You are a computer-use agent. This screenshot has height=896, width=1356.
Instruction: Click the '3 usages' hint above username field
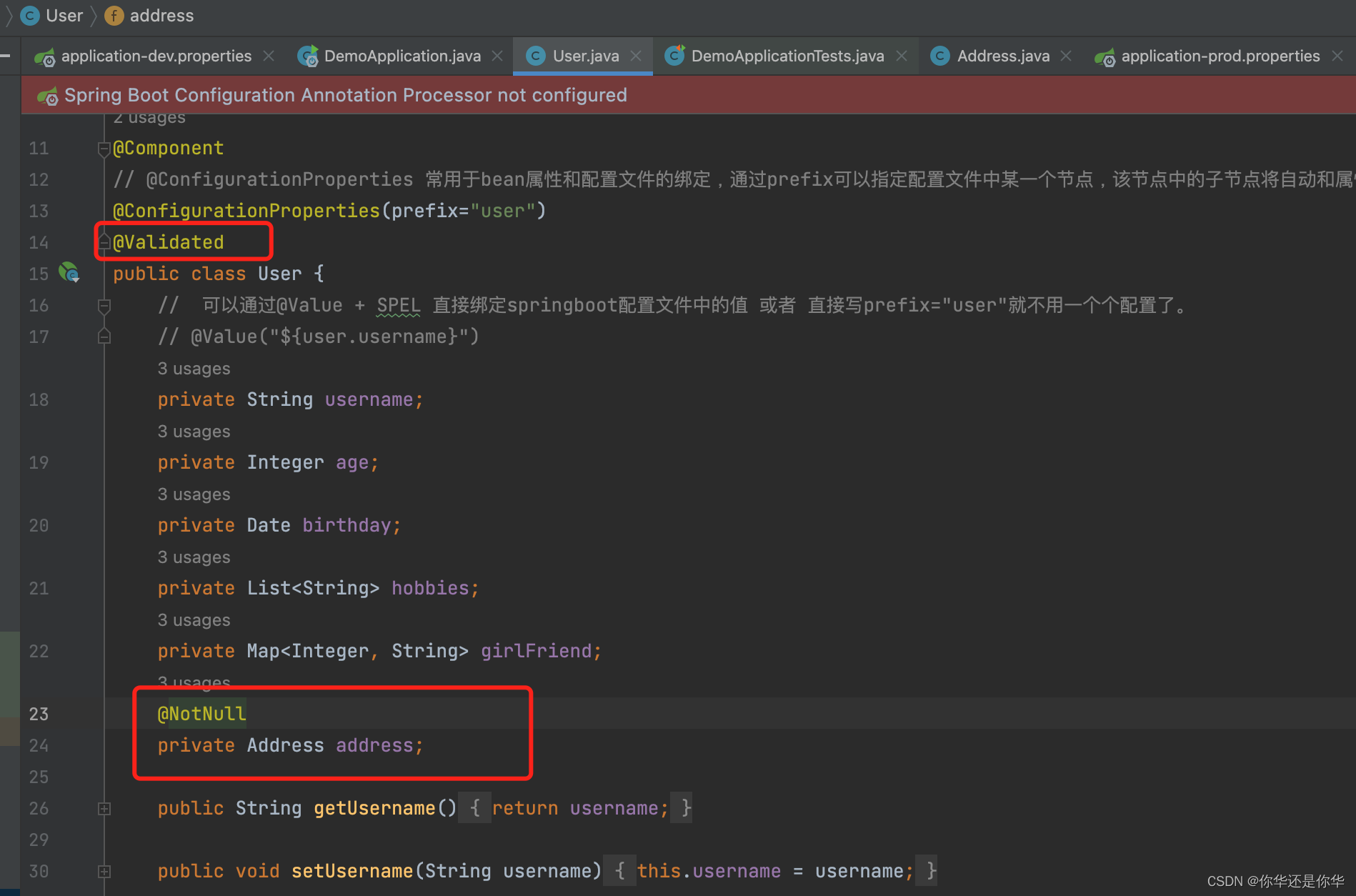click(x=194, y=369)
